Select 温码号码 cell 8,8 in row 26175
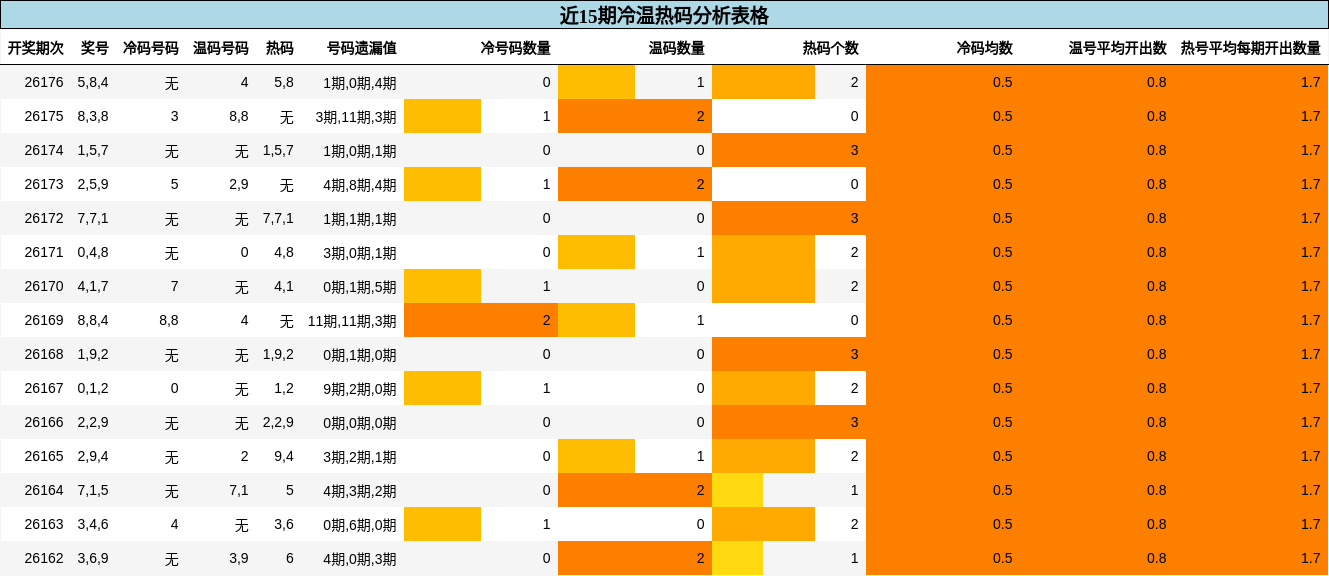 click(239, 116)
